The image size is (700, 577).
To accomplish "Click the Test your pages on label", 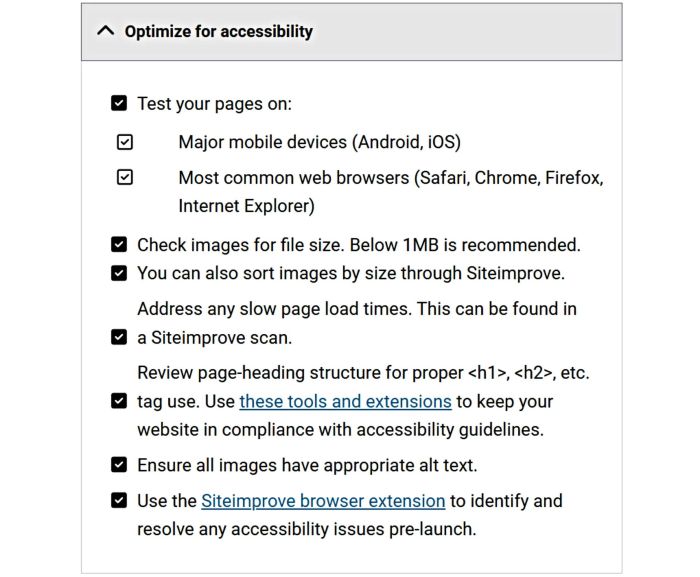I will [214, 104].
